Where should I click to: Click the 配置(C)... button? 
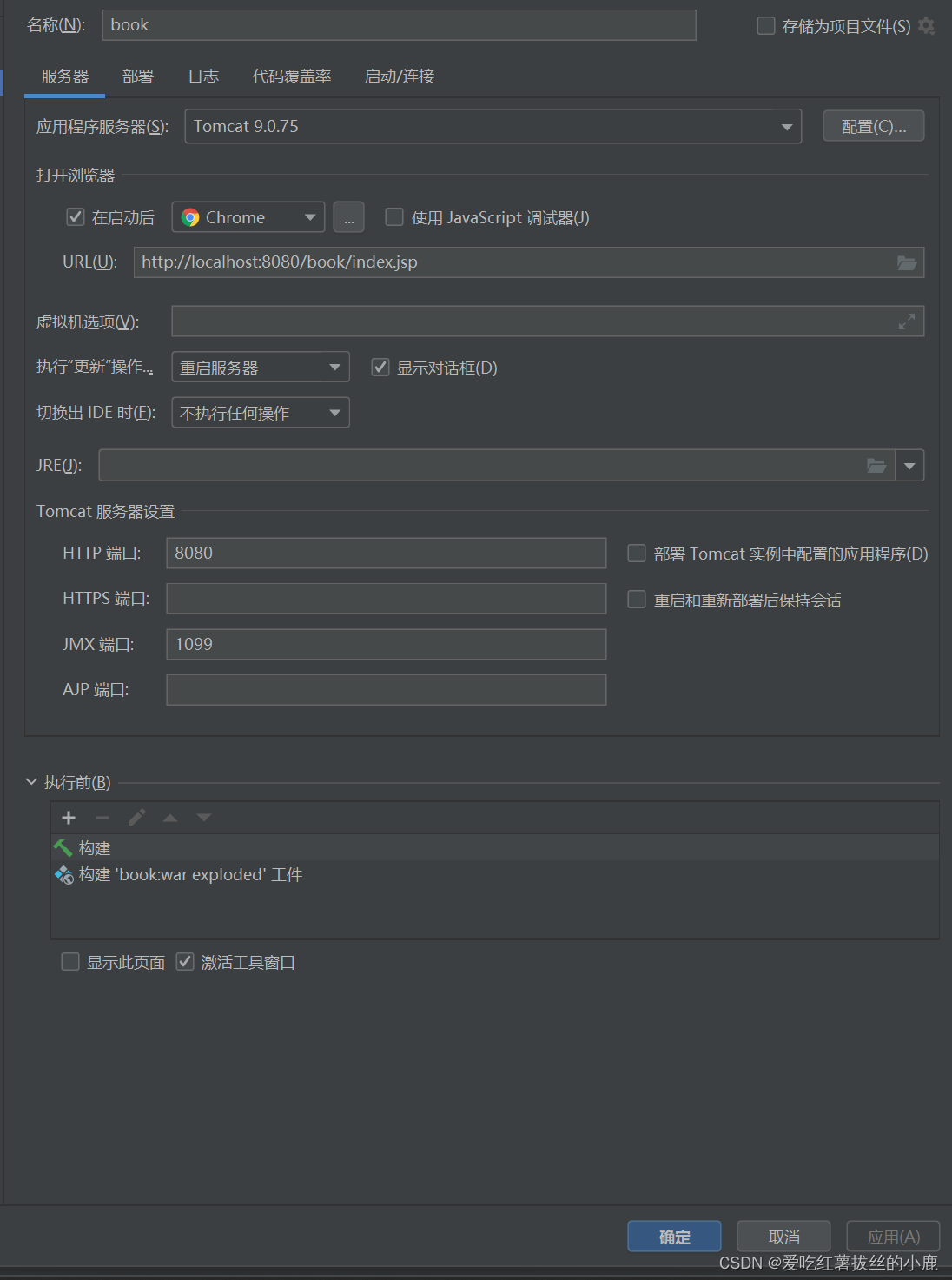874,127
